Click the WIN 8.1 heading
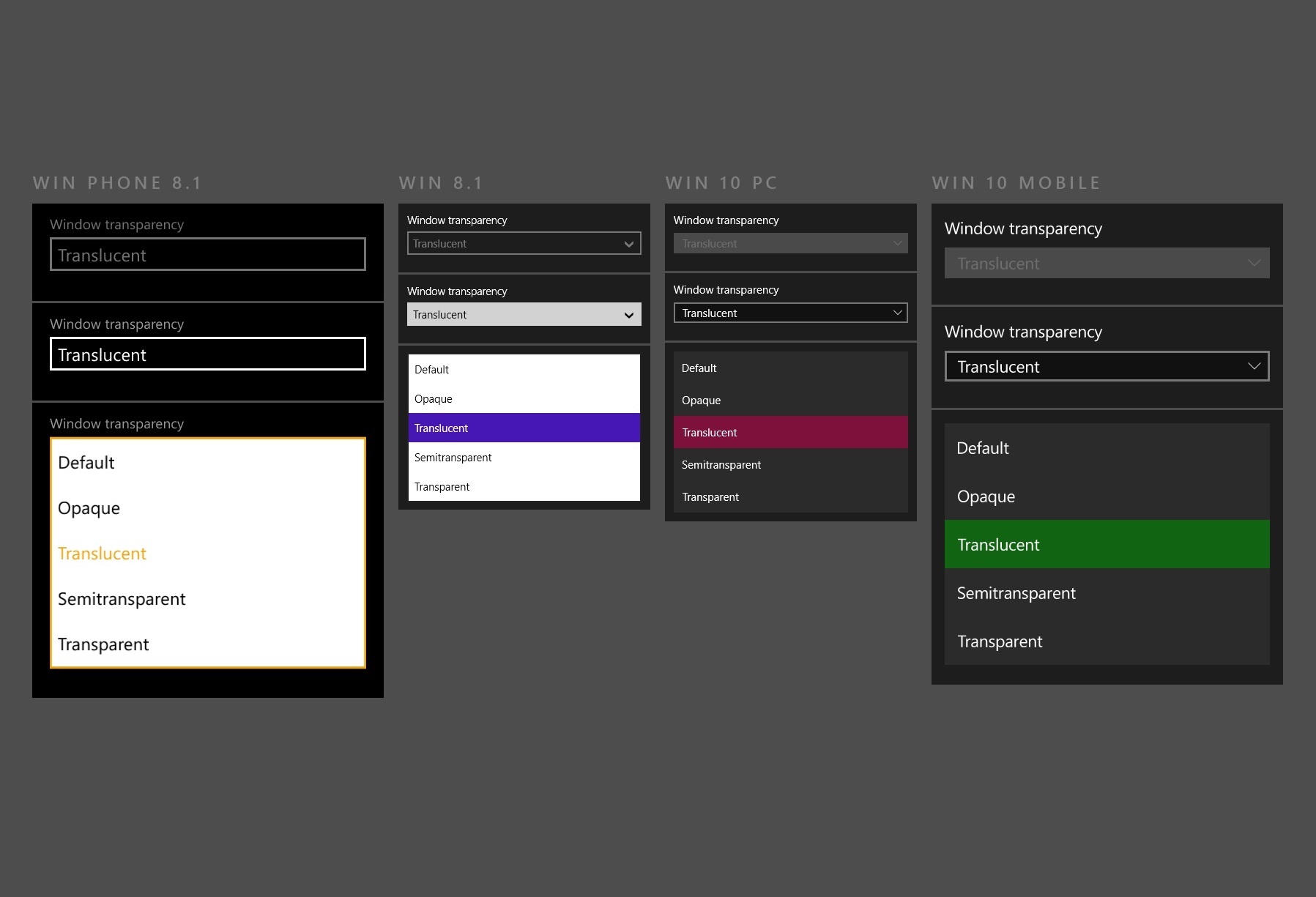 [441, 183]
